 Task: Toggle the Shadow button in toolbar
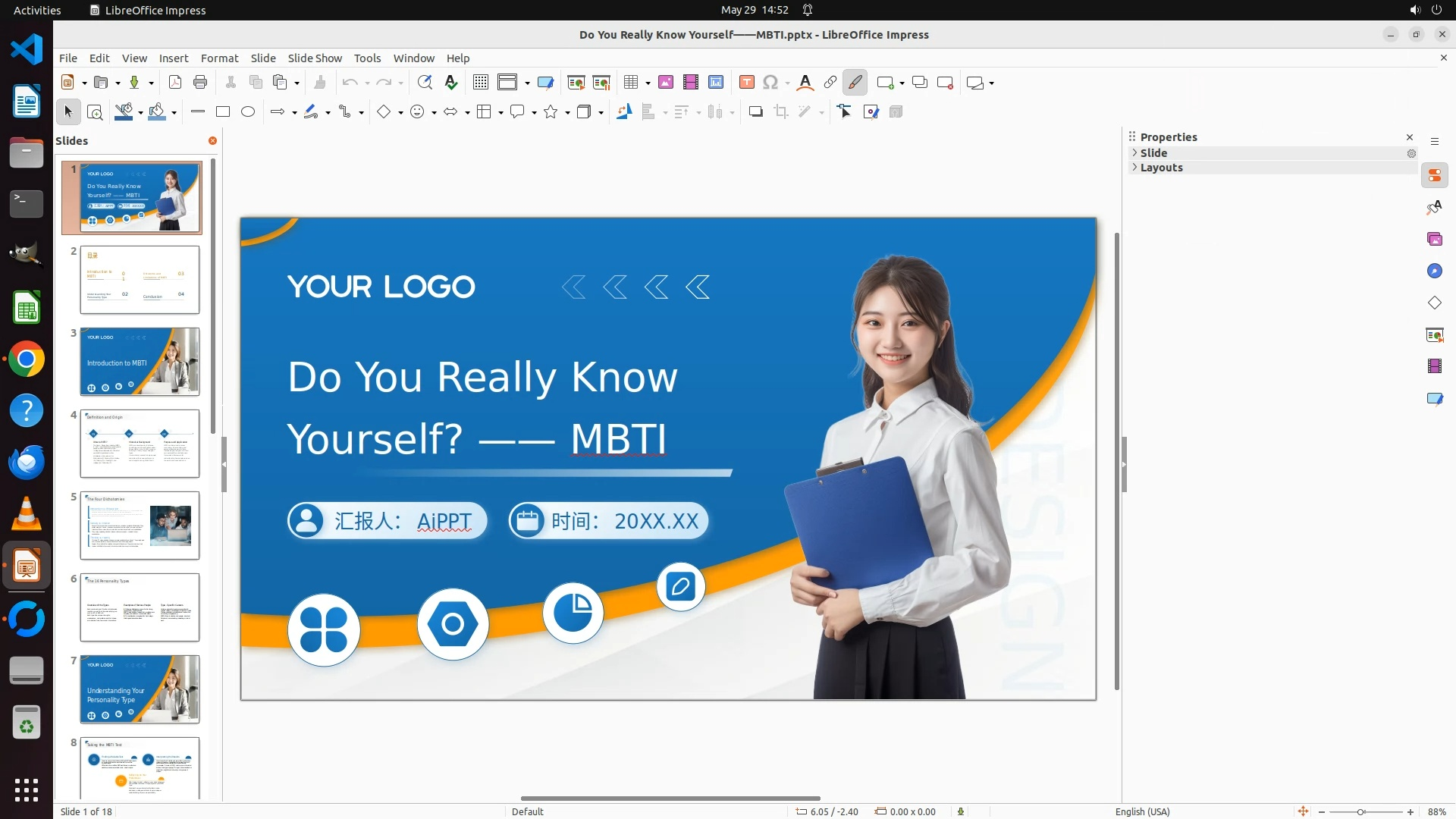click(x=755, y=112)
